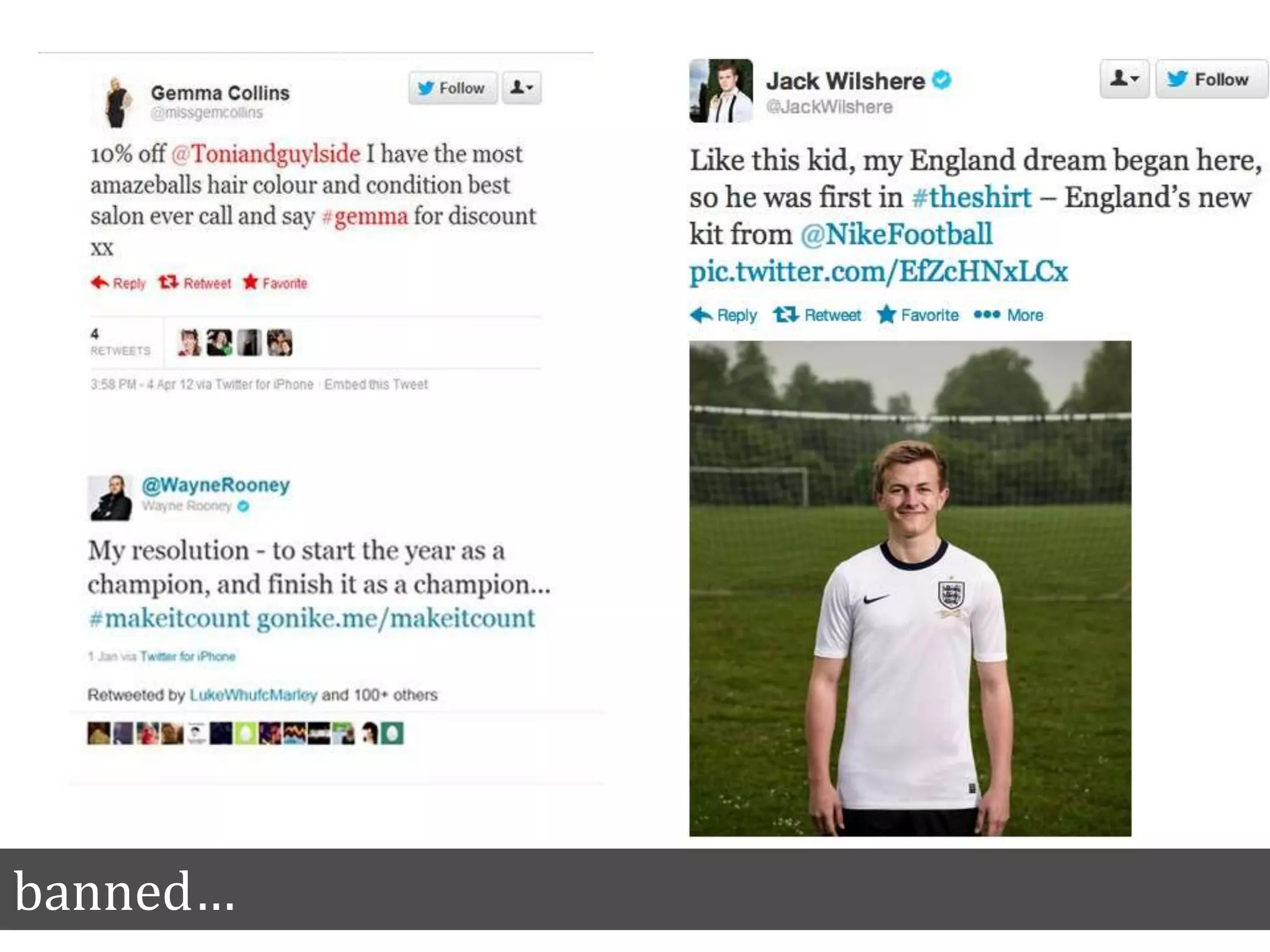Viewport: 1270px width, 952px height.
Task: Click Favorite star under Jack Wilshere tweet
Action: point(886,314)
